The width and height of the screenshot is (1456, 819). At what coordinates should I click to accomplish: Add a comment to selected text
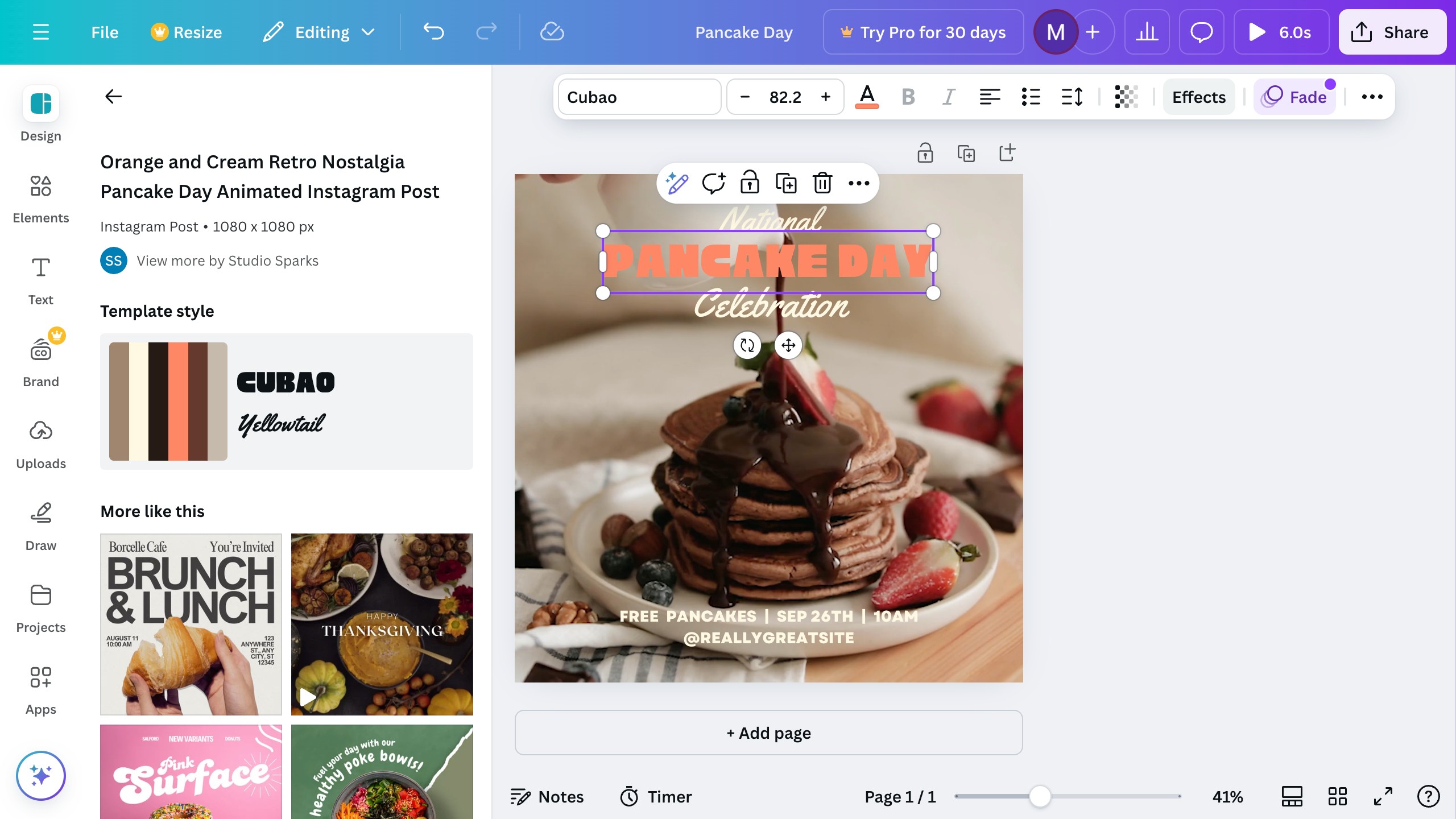coord(713,183)
